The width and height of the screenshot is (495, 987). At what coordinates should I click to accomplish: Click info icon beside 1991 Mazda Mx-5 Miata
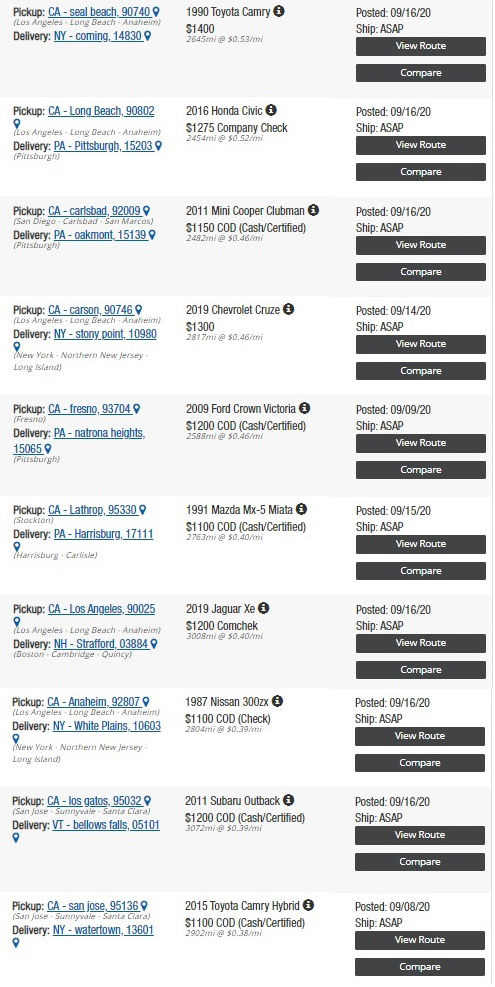coord(301,509)
